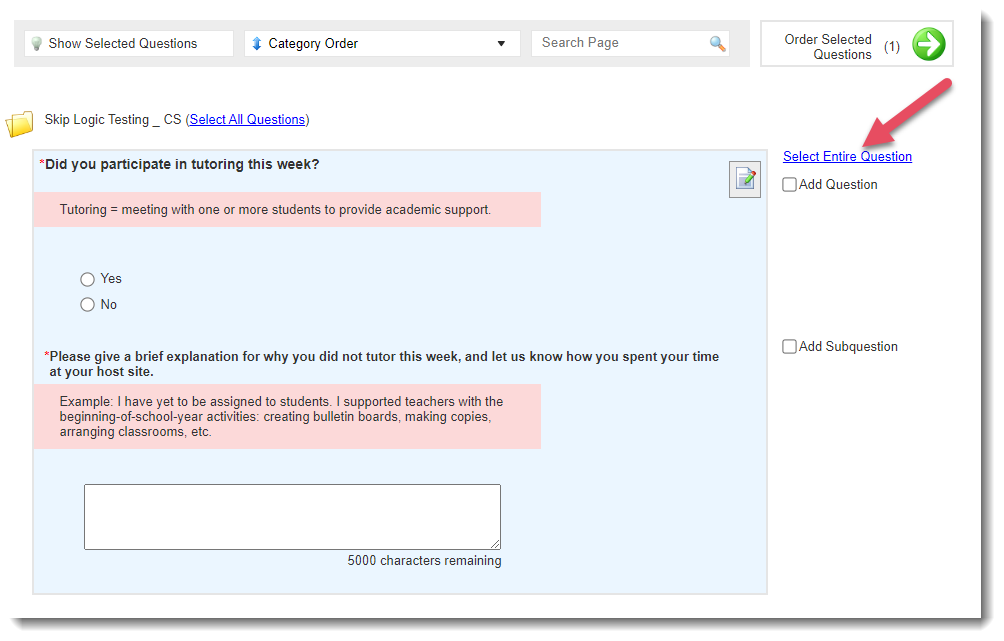Click the 'Tutoring = meeting with one' help text
Screen dimensions: 1004x641
click(275, 209)
